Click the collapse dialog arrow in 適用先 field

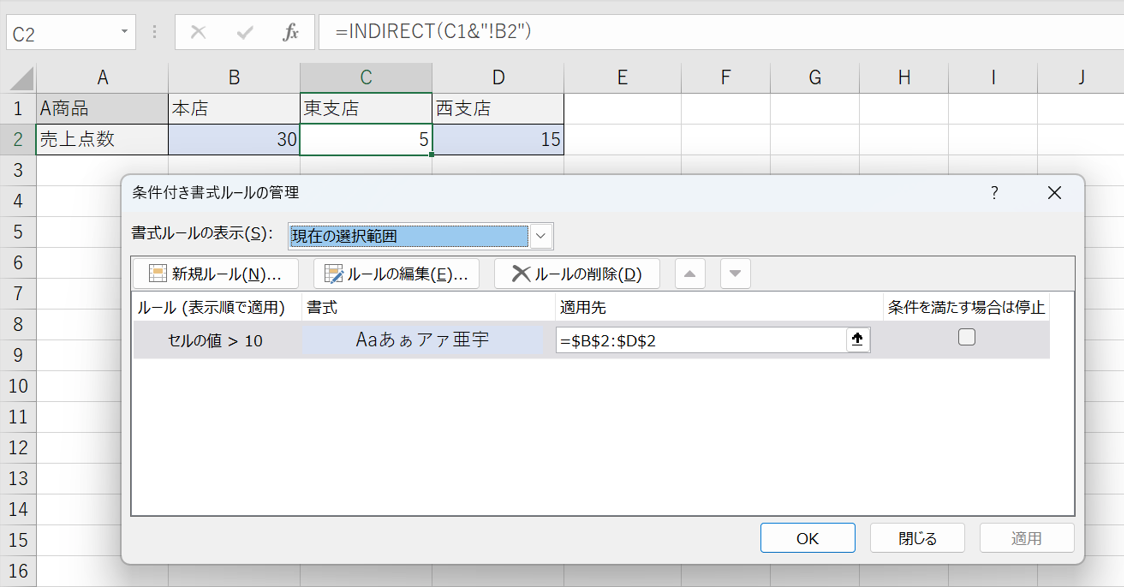click(x=857, y=340)
